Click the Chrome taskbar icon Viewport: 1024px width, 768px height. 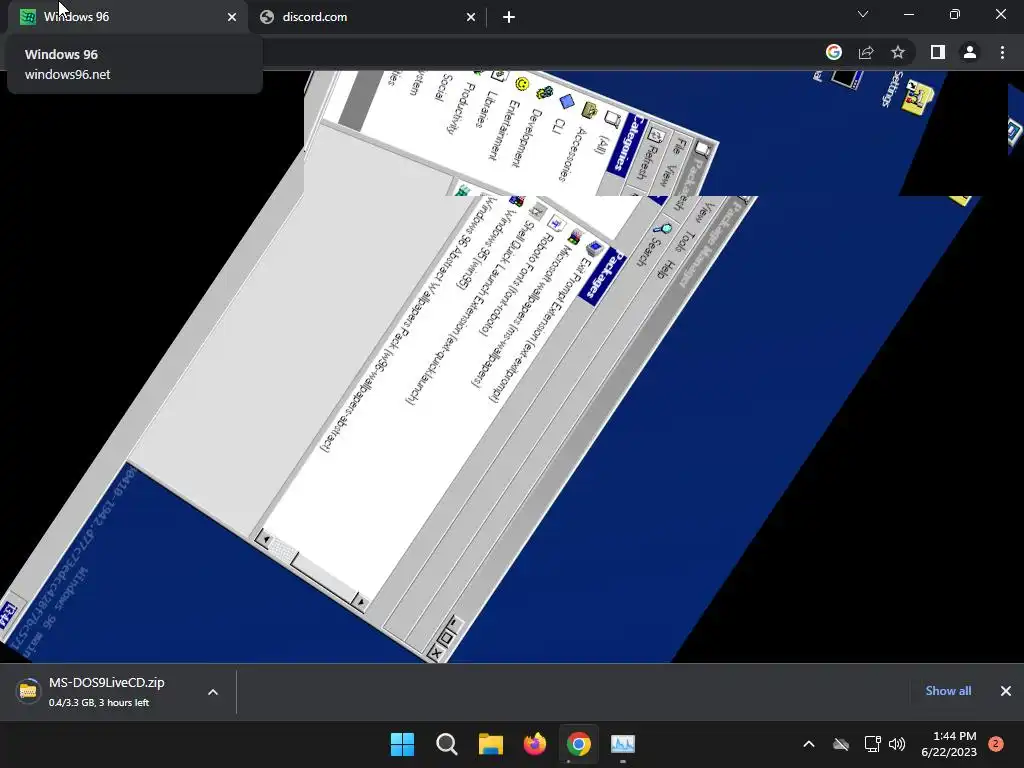coord(579,744)
